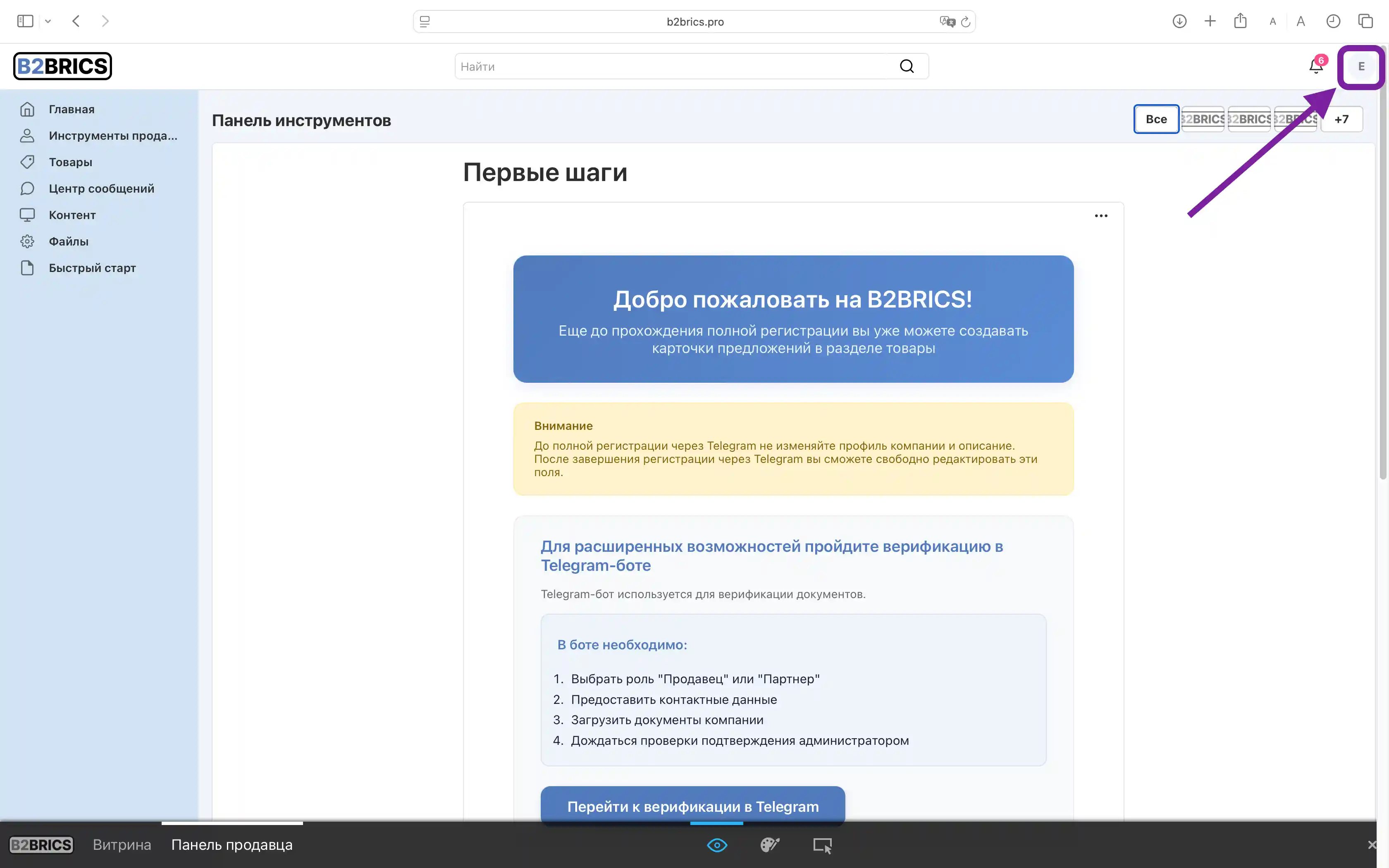Screen dimensions: 1389x868
Task: Click the b2brics.pro address bar
Action: pyautogui.click(x=694, y=21)
